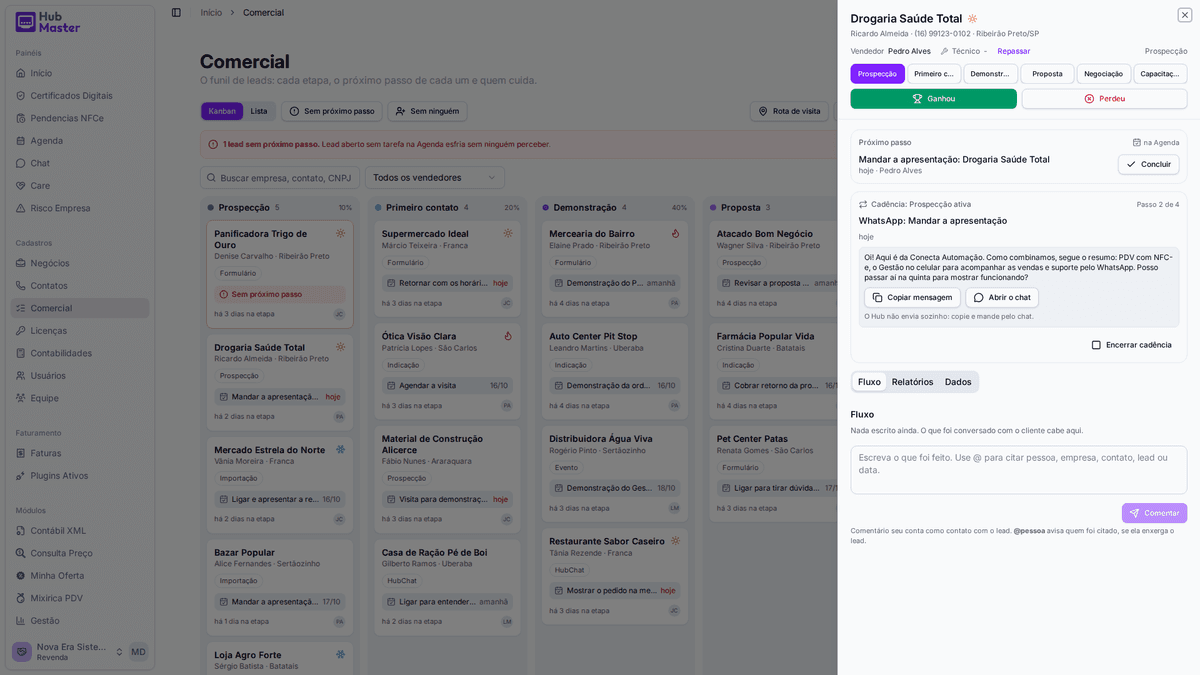Open Plugins Ativos icon
Screen dimensions: 1200x675
pyautogui.click(x=21, y=476)
